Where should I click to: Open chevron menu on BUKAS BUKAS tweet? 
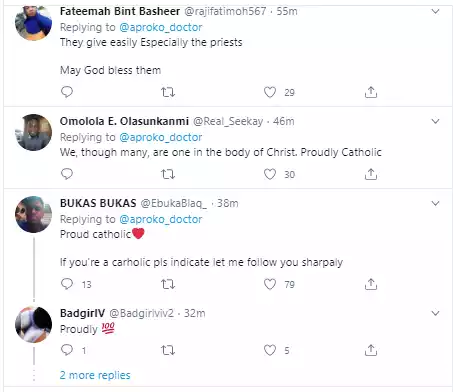pyautogui.click(x=435, y=203)
